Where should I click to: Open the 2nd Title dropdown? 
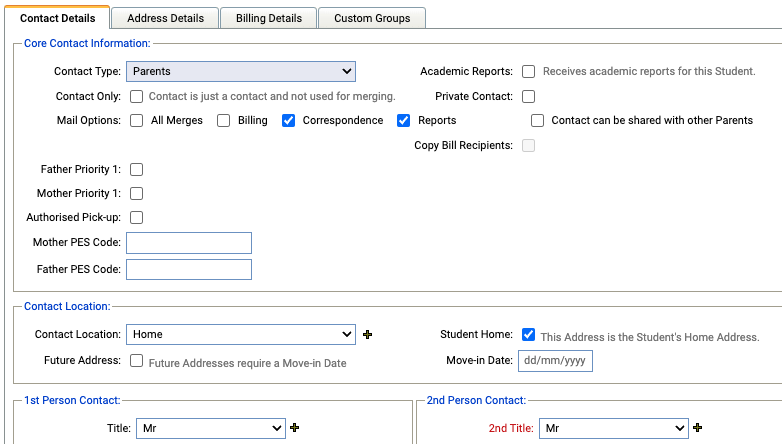pyautogui.click(x=613, y=428)
